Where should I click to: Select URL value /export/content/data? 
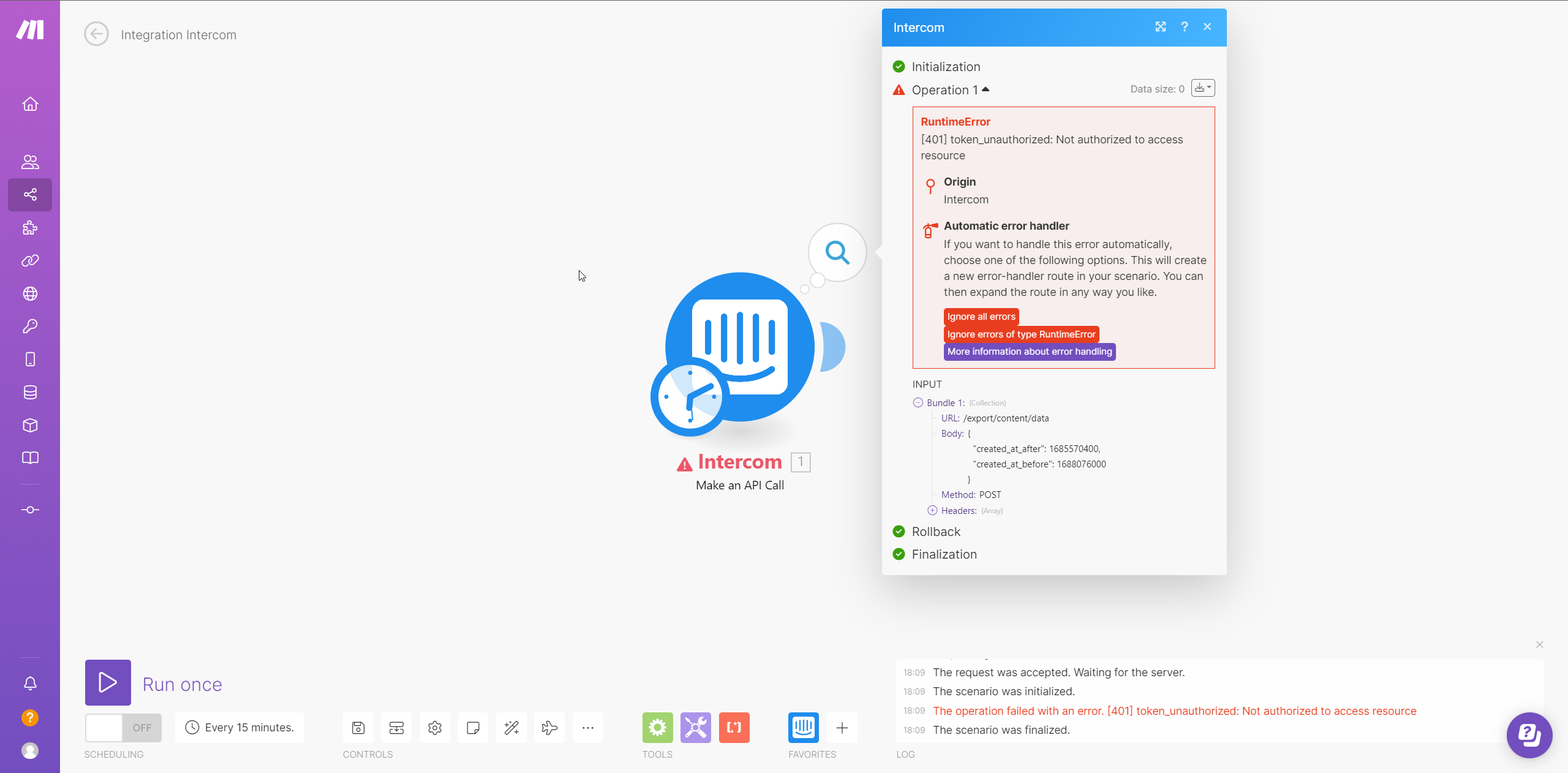1006,418
